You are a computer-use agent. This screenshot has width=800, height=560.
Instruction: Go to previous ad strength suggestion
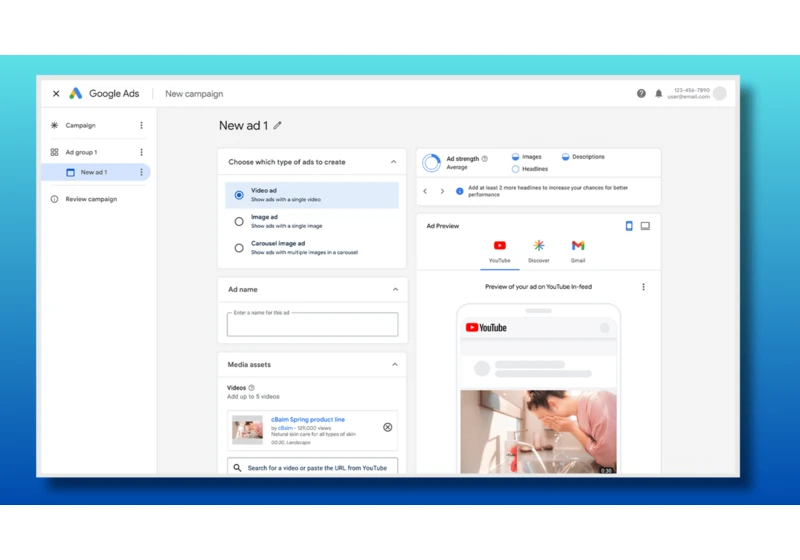point(425,191)
